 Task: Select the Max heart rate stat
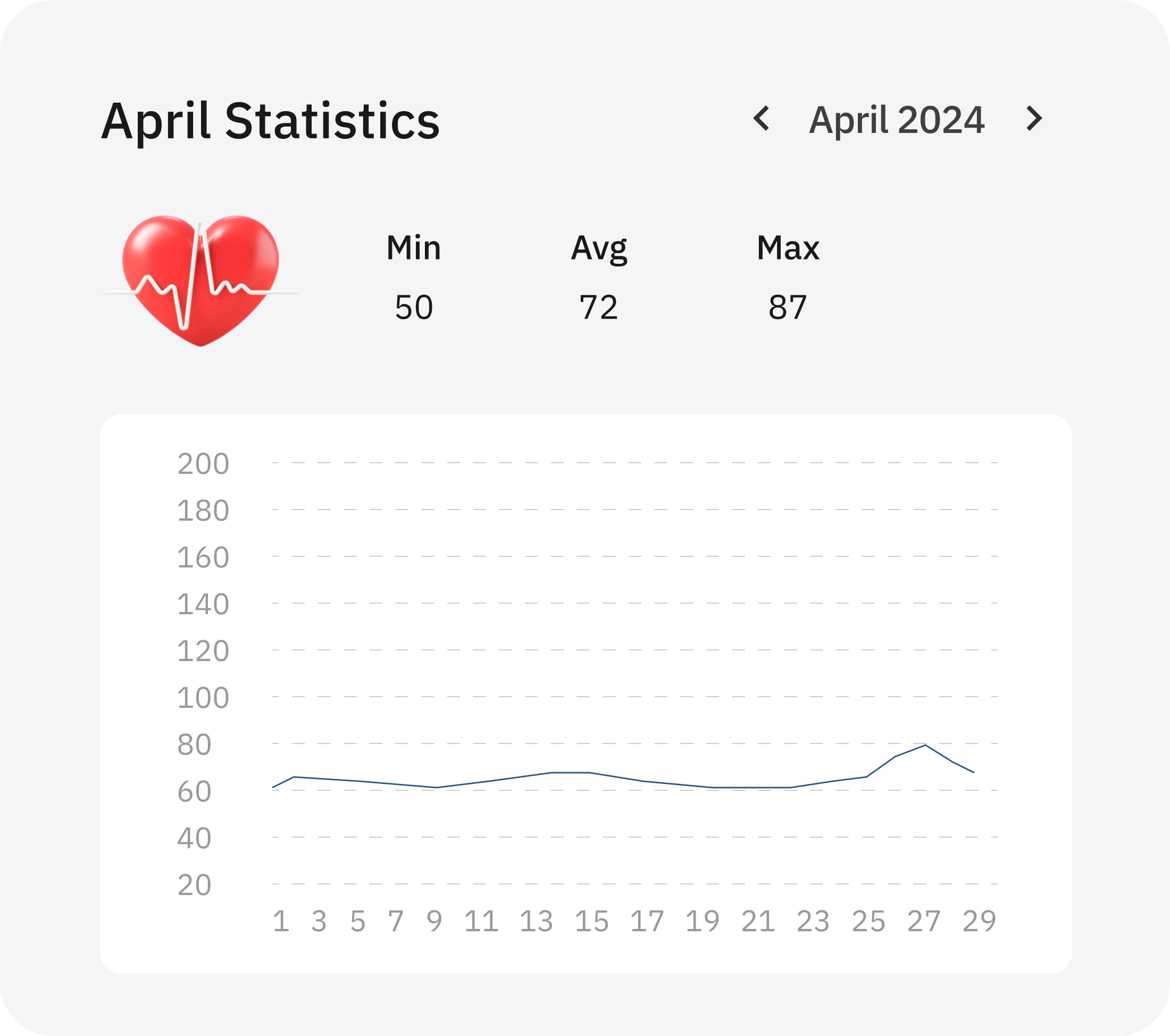click(788, 248)
